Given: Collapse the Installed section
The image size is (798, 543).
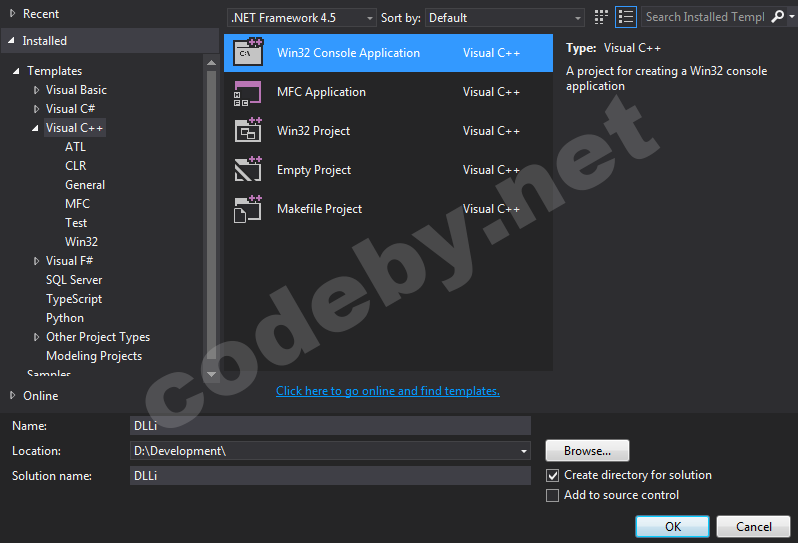Looking at the screenshot, I should tap(11, 40).
